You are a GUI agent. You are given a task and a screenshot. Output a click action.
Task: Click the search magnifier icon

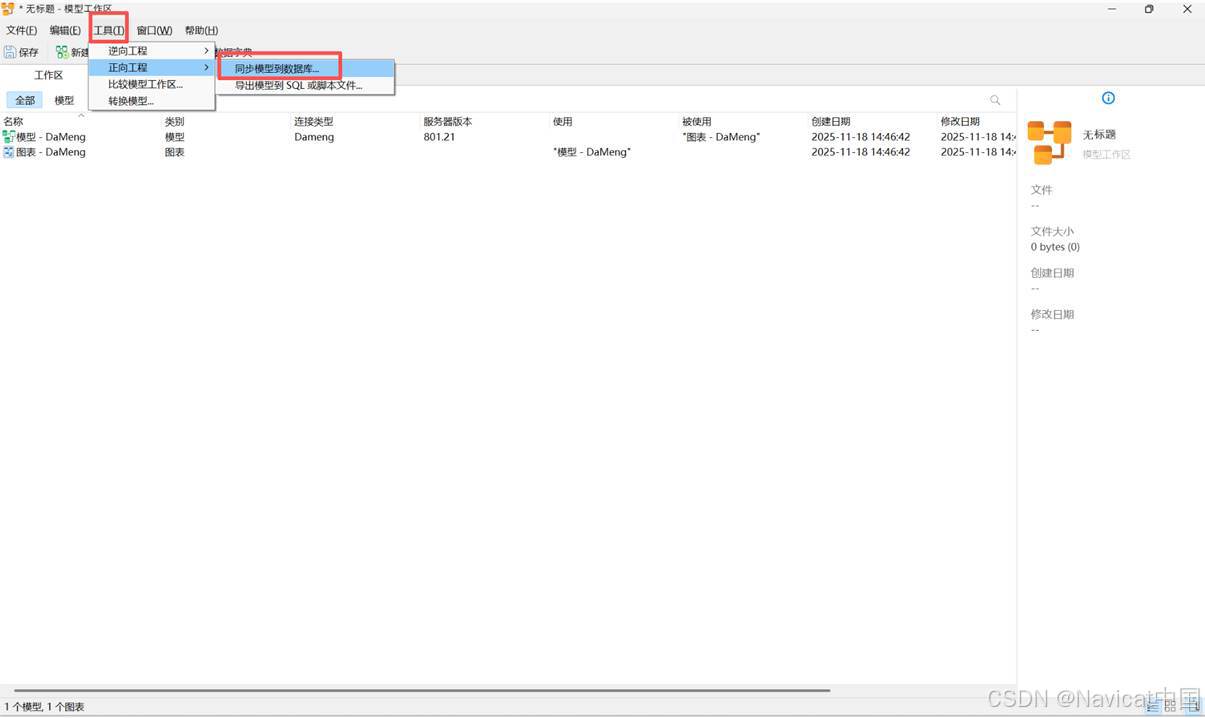point(995,100)
